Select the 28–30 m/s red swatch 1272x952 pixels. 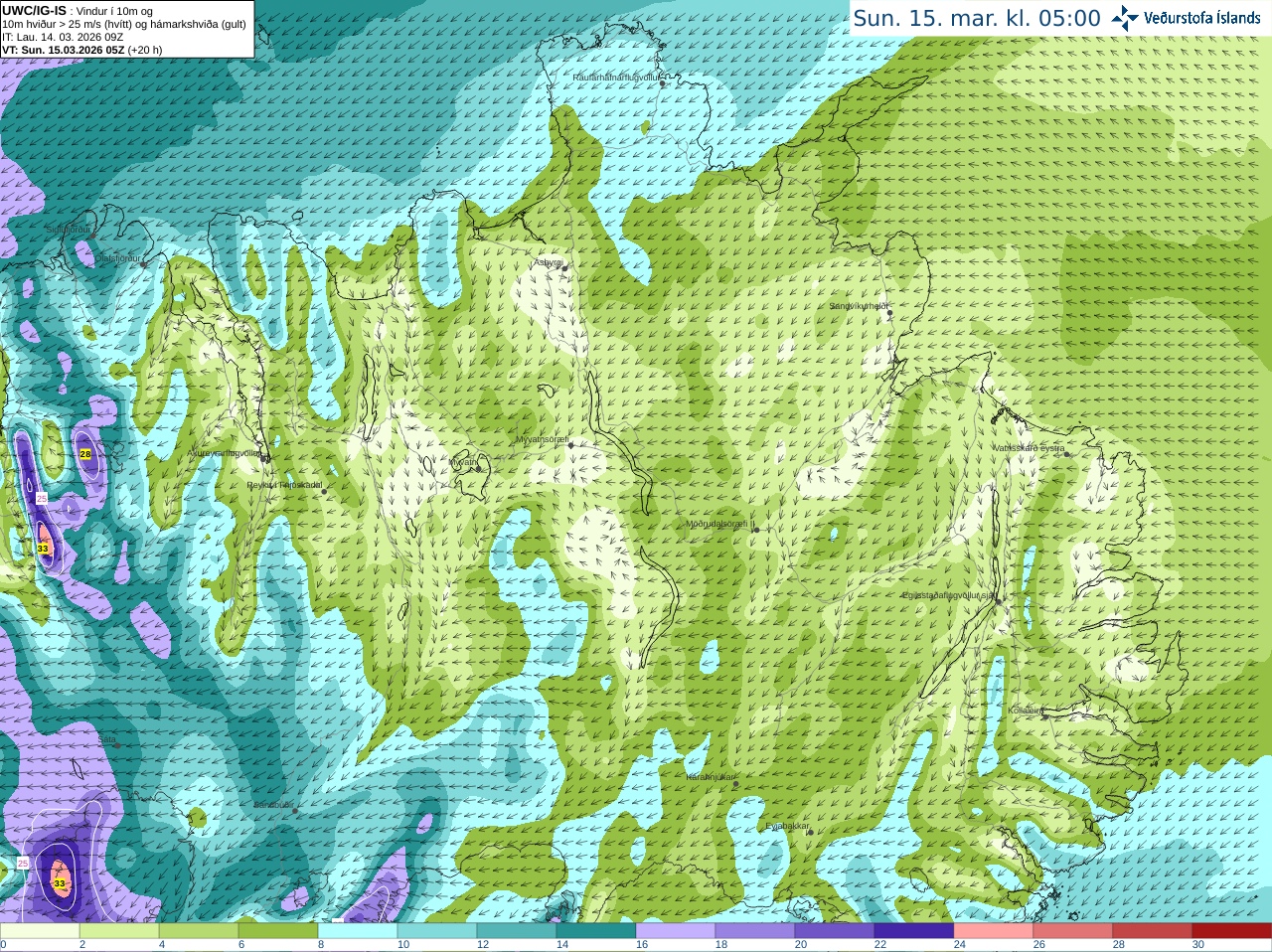coord(1153,931)
